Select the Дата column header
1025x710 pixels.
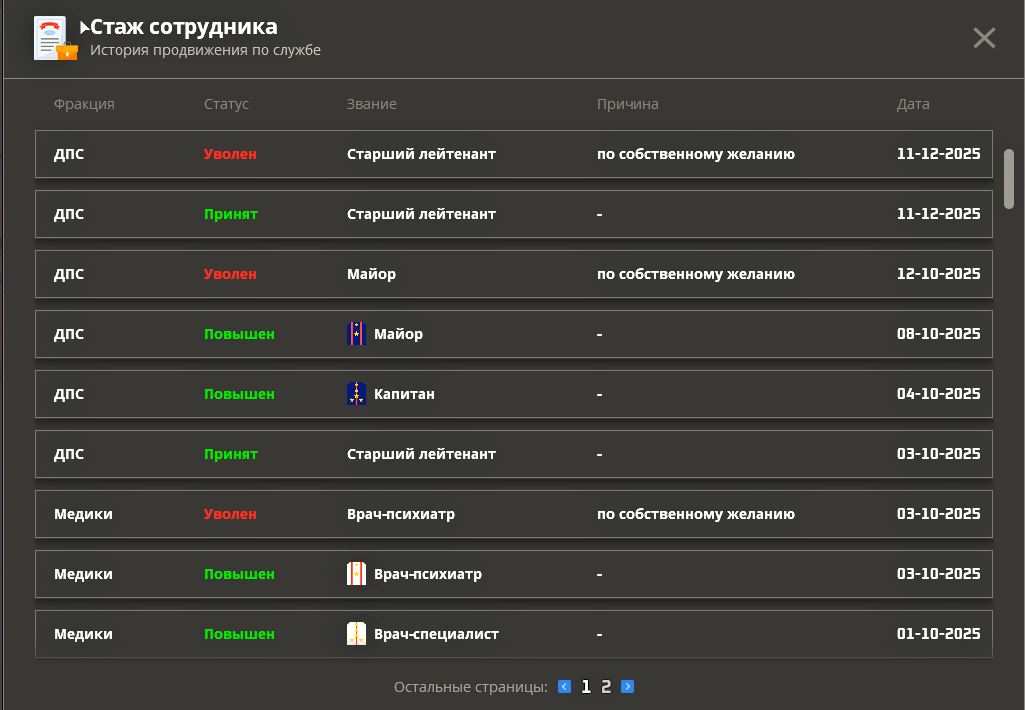click(912, 104)
